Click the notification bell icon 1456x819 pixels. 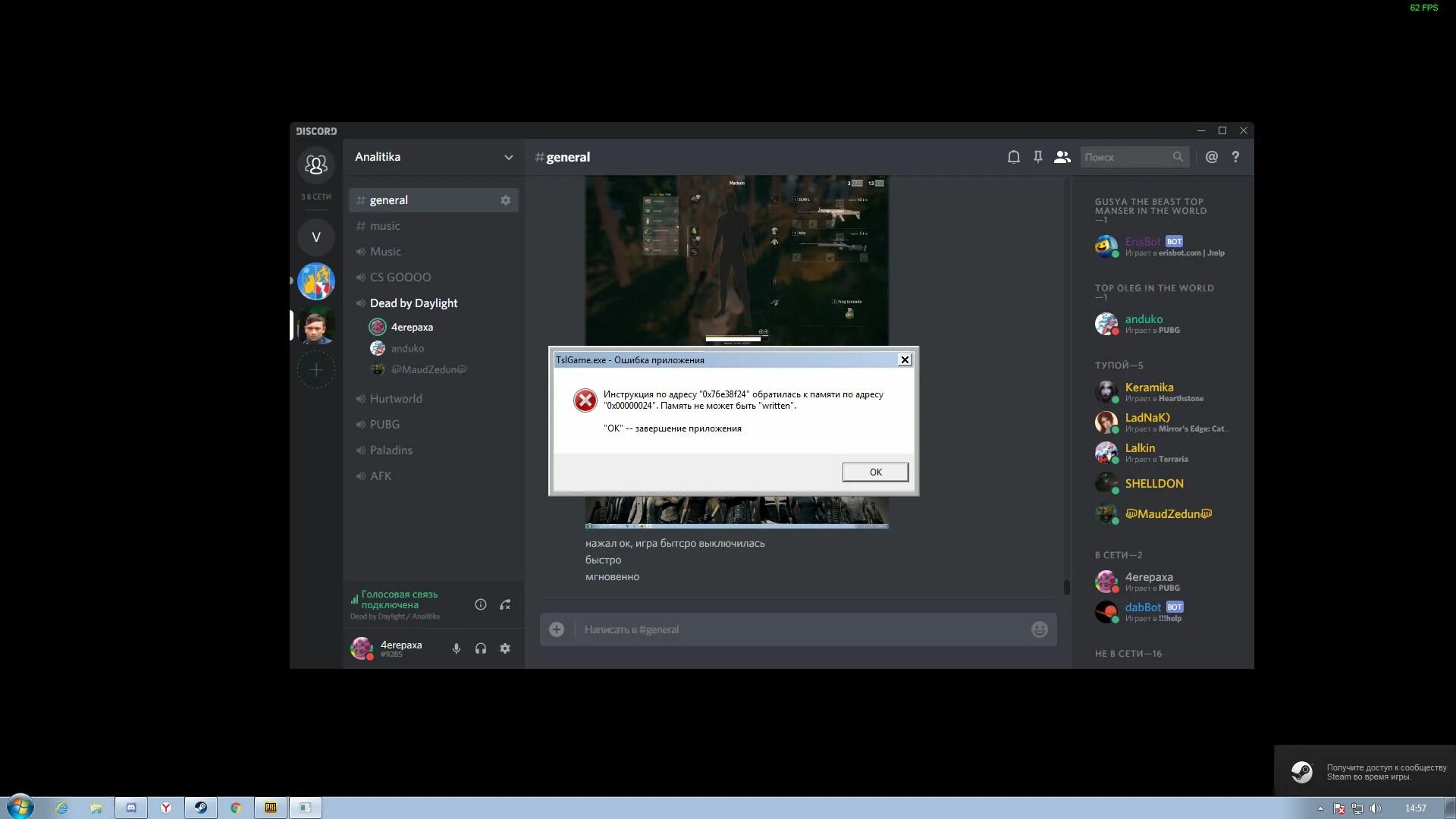pos(1013,157)
